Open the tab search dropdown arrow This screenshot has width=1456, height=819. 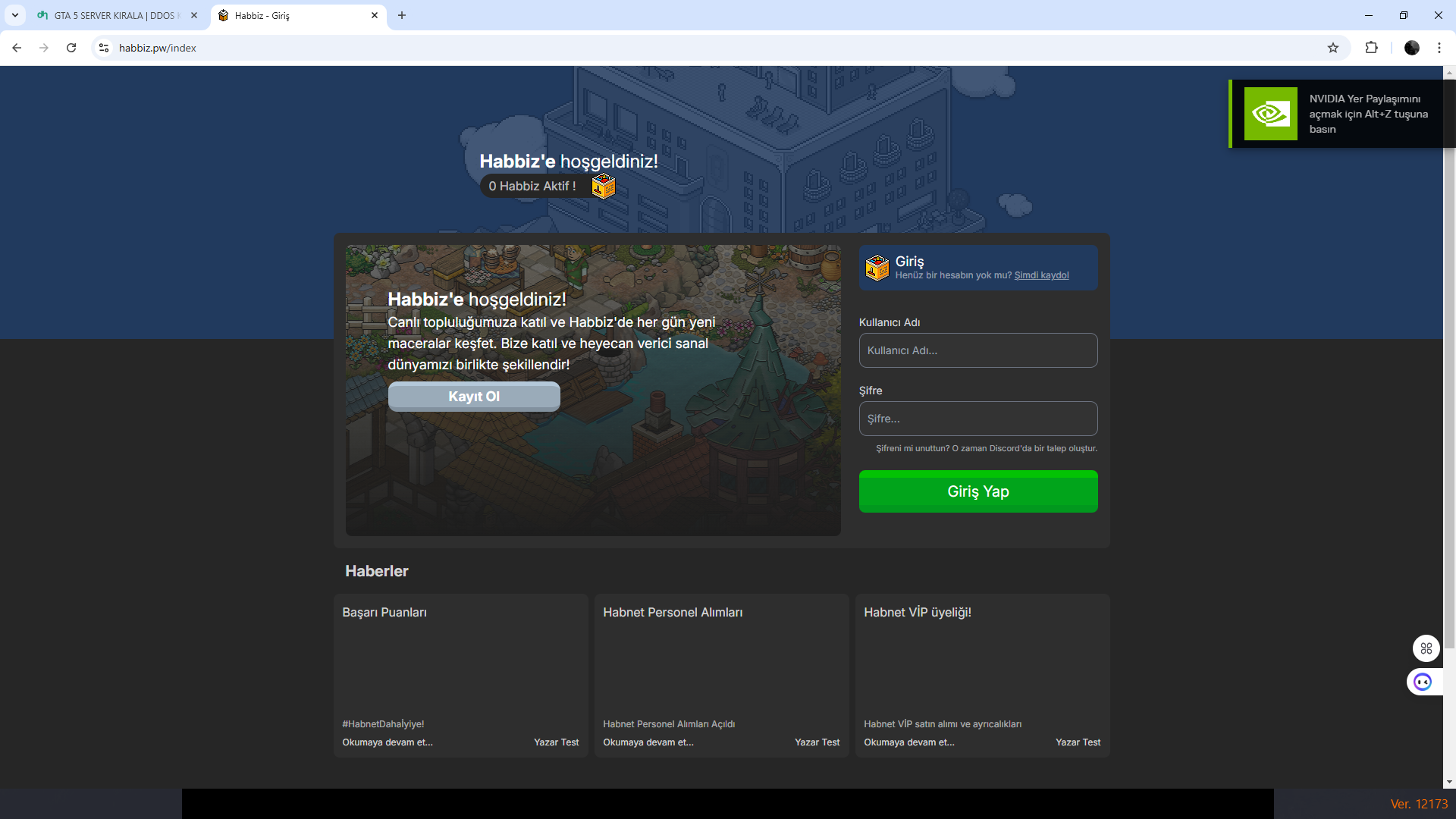pos(15,15)
